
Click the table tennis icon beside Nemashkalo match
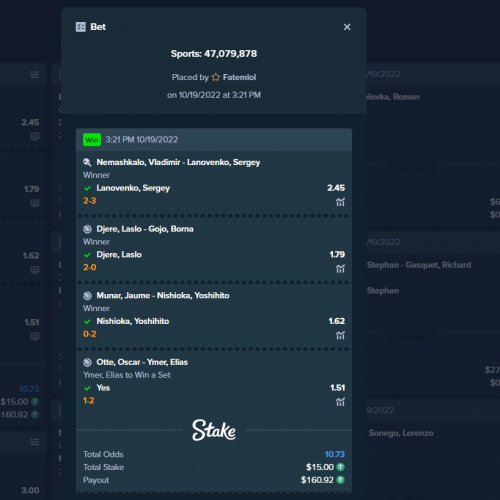(87, 162)
